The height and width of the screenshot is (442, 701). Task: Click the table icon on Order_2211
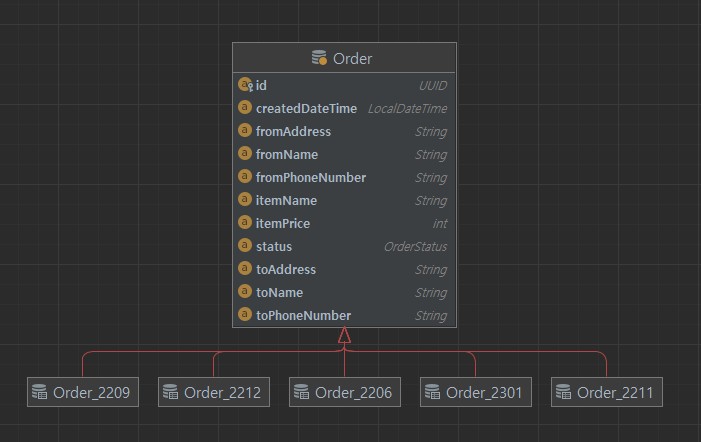click(x=564, y=392)
